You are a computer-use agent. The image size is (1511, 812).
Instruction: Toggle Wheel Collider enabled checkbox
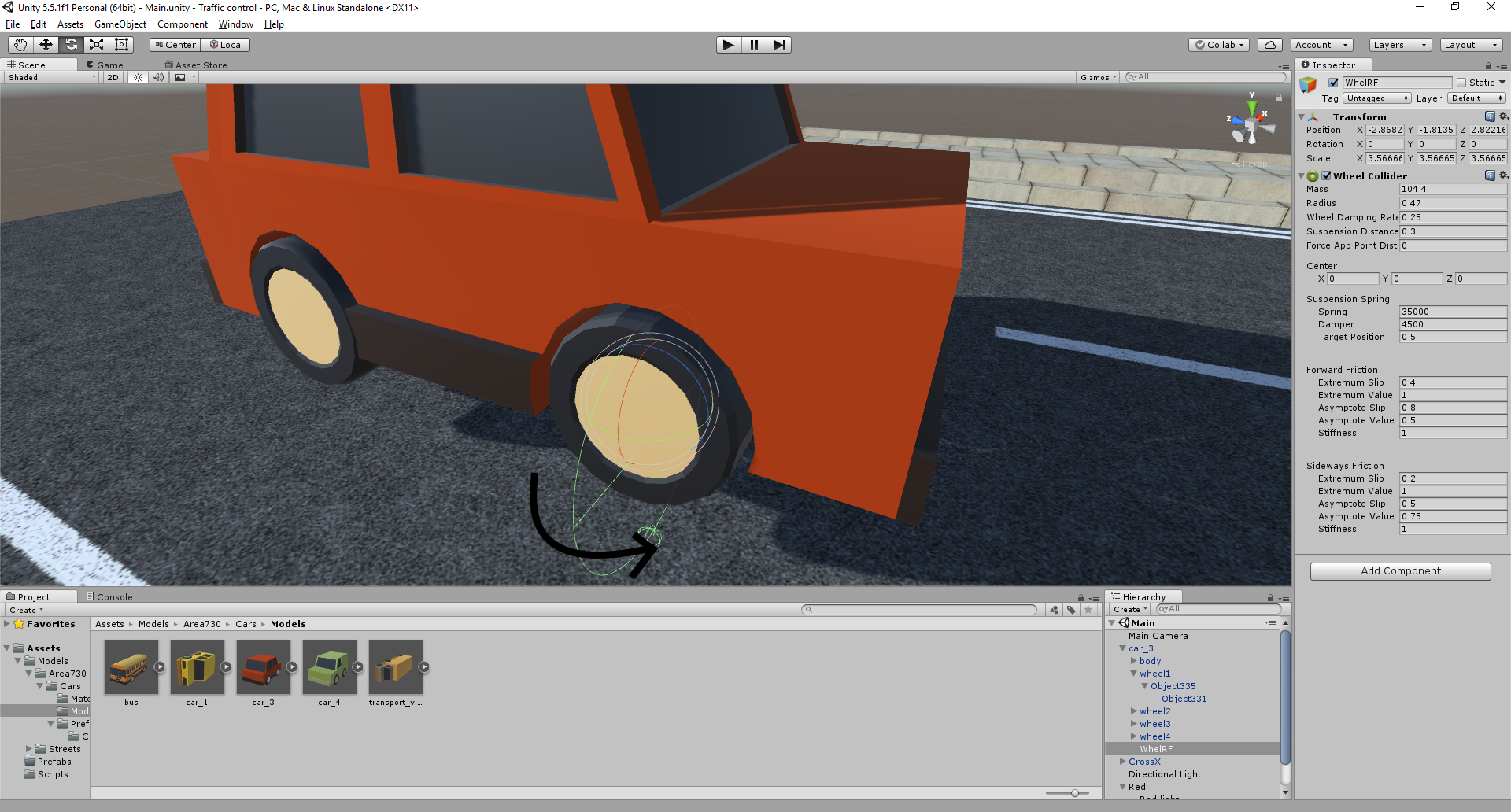pos(1327,175)
